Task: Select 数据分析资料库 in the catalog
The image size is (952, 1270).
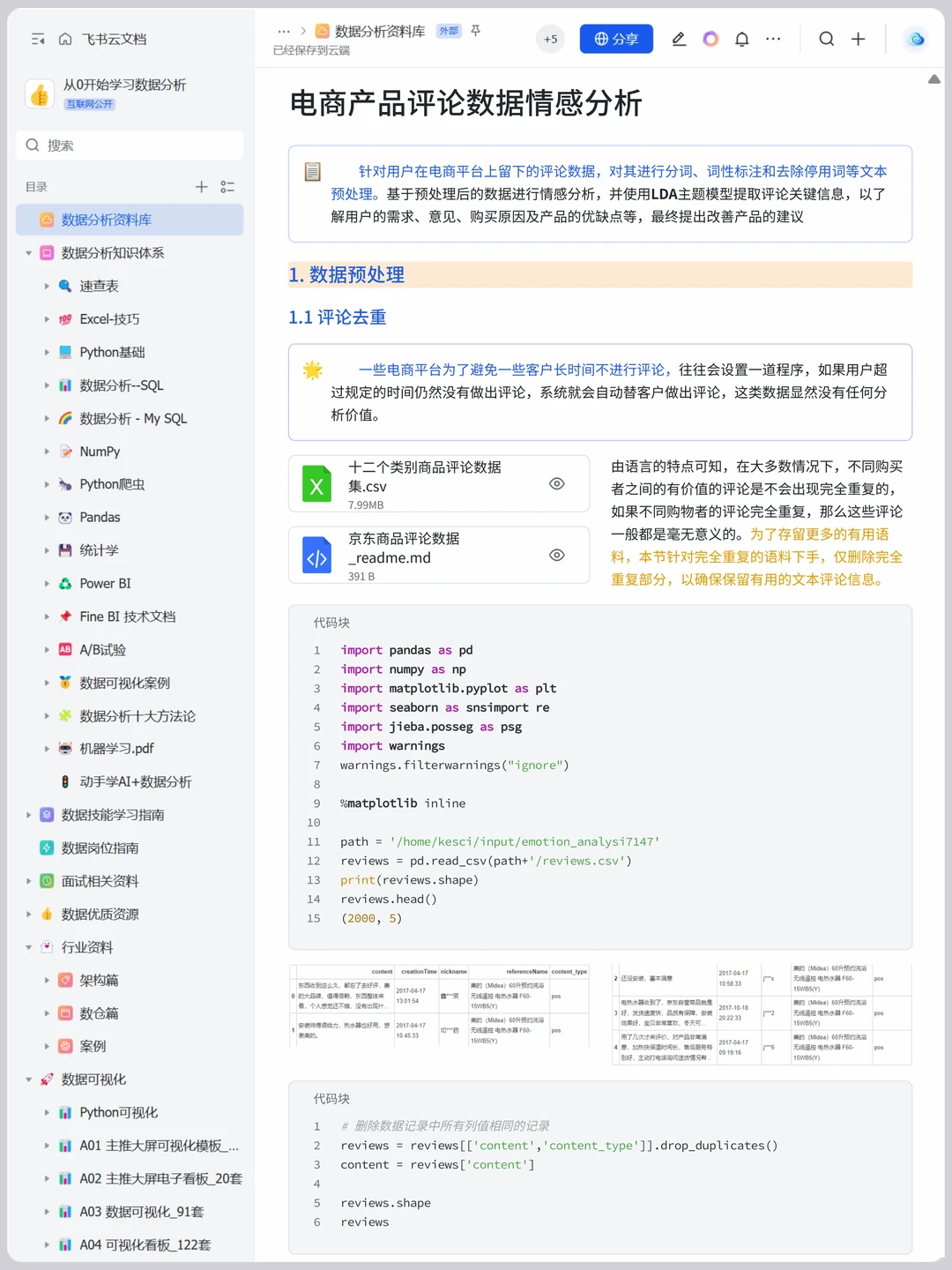Action: (130, 220)
